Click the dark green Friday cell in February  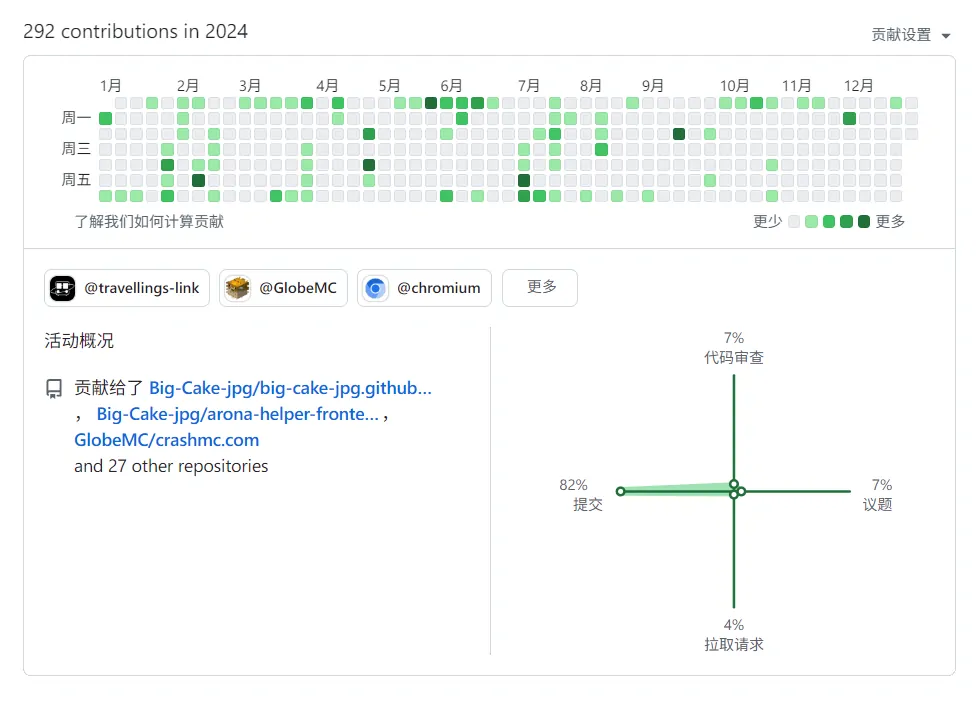pyautogui.click(x=198, y=180)
